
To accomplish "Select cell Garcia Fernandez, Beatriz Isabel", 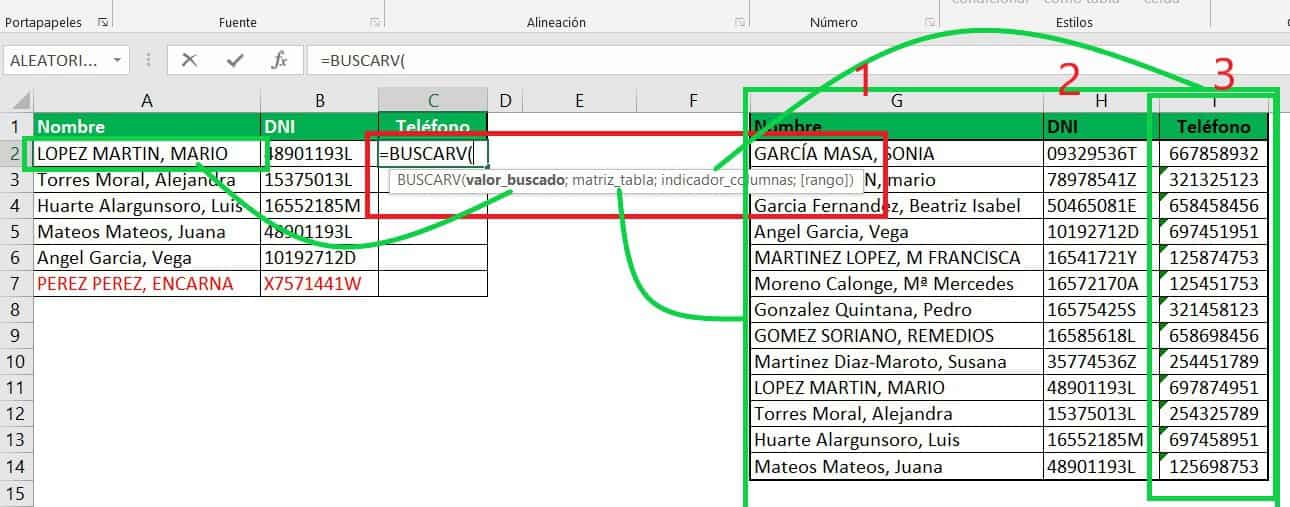I will (x=896, y=205).
